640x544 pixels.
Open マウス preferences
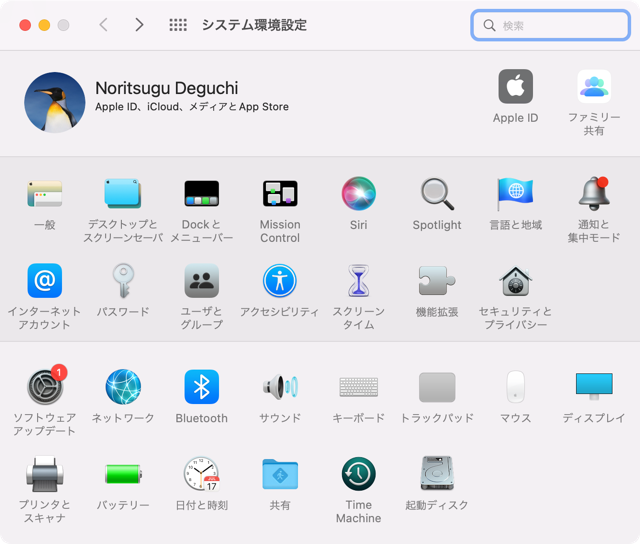pos(516,387)
